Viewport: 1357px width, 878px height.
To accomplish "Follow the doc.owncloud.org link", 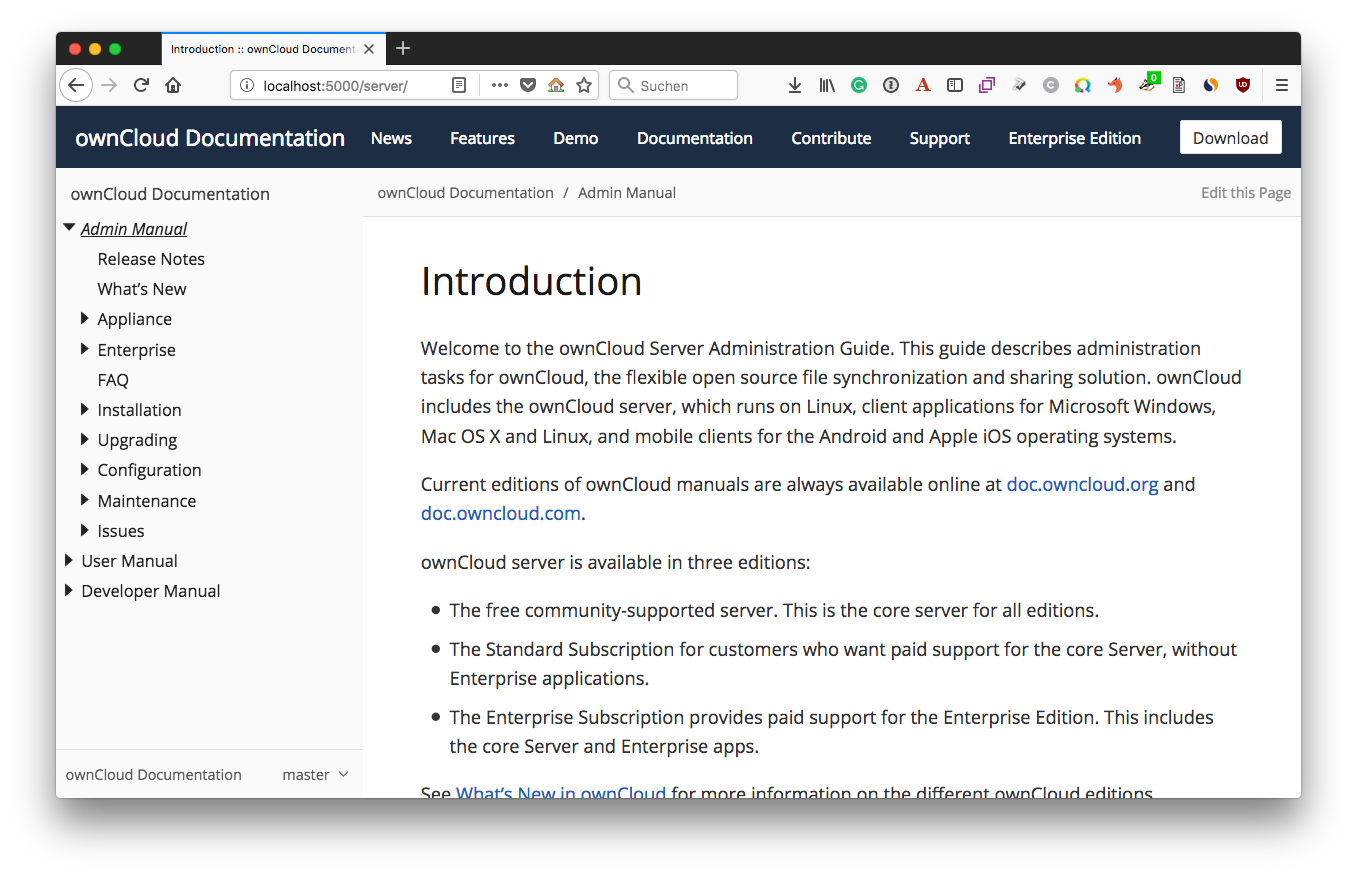I will point(1082,484).
